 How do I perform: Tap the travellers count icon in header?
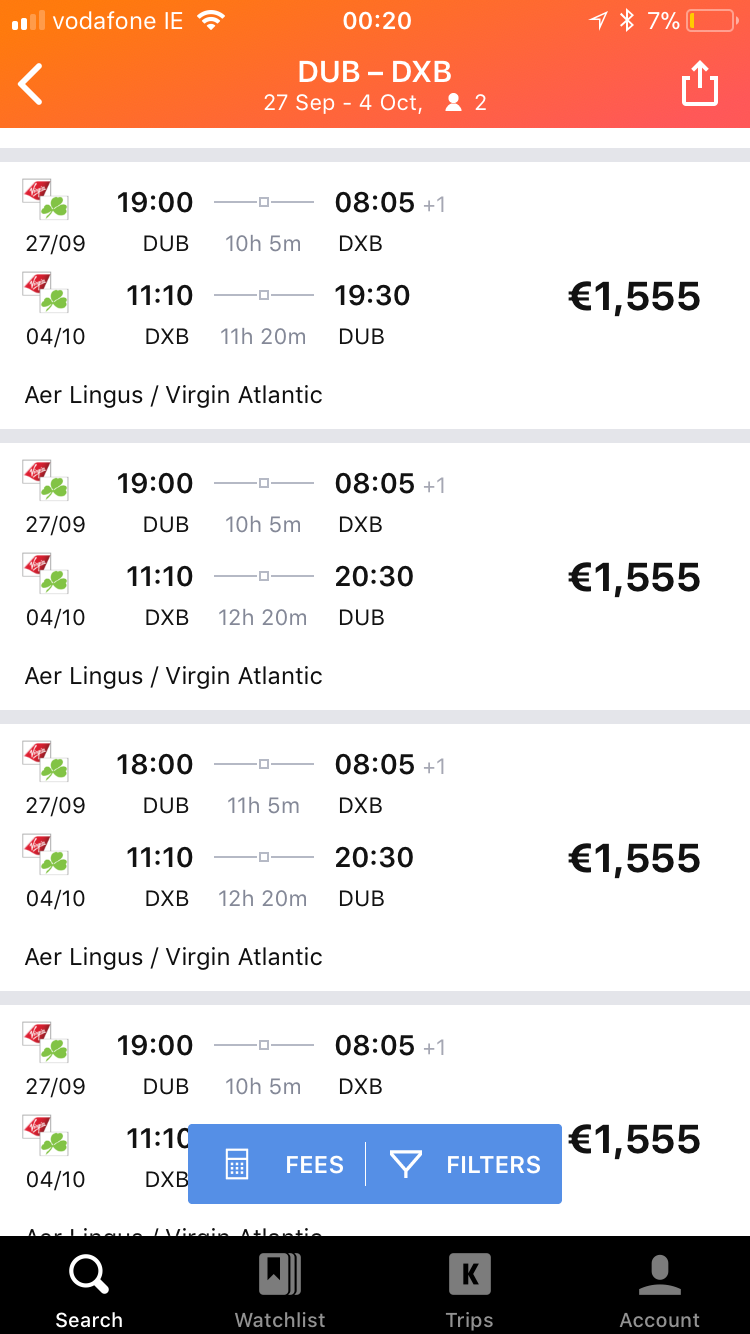pos(454,102)
